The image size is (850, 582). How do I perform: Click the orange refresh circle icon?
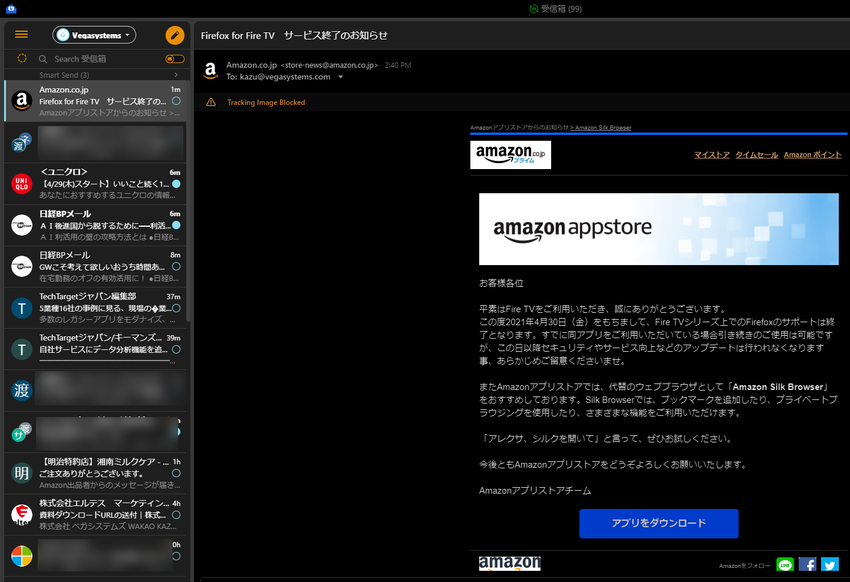tap(22, 59)
